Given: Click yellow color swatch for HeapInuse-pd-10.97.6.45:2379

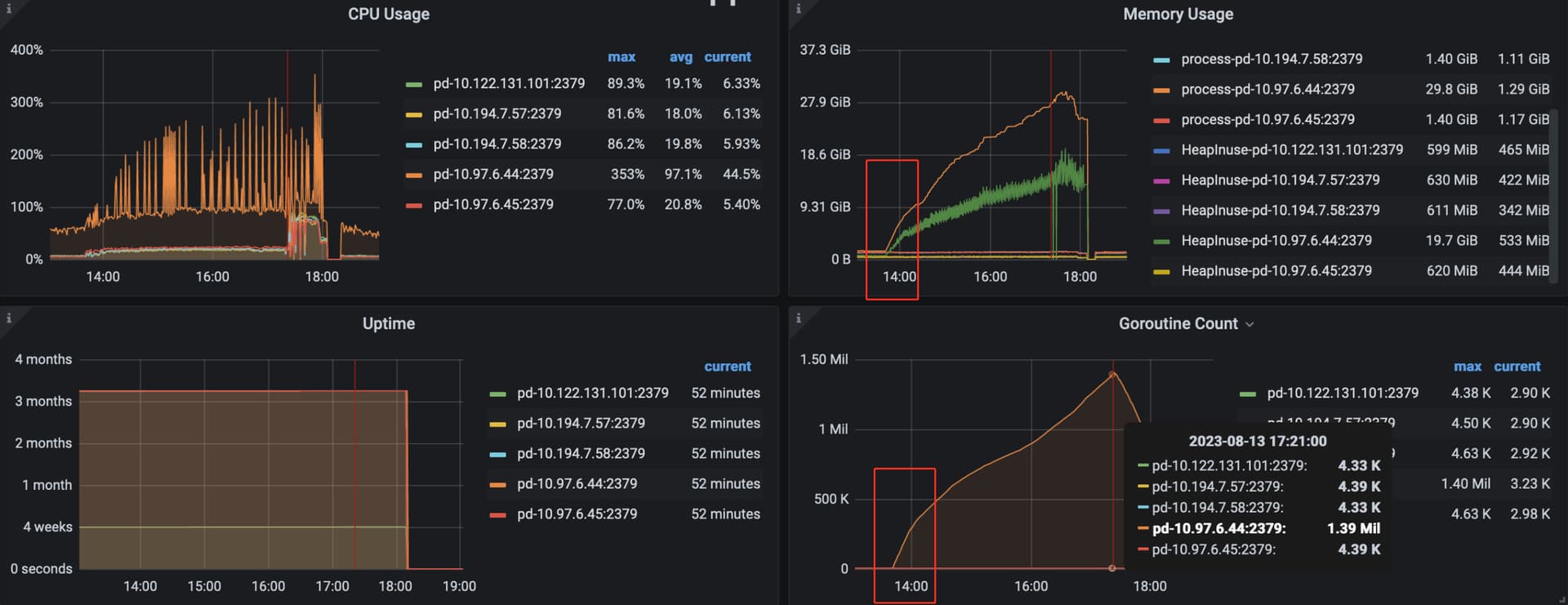Looking at the screenshot, I should 1161,271.
